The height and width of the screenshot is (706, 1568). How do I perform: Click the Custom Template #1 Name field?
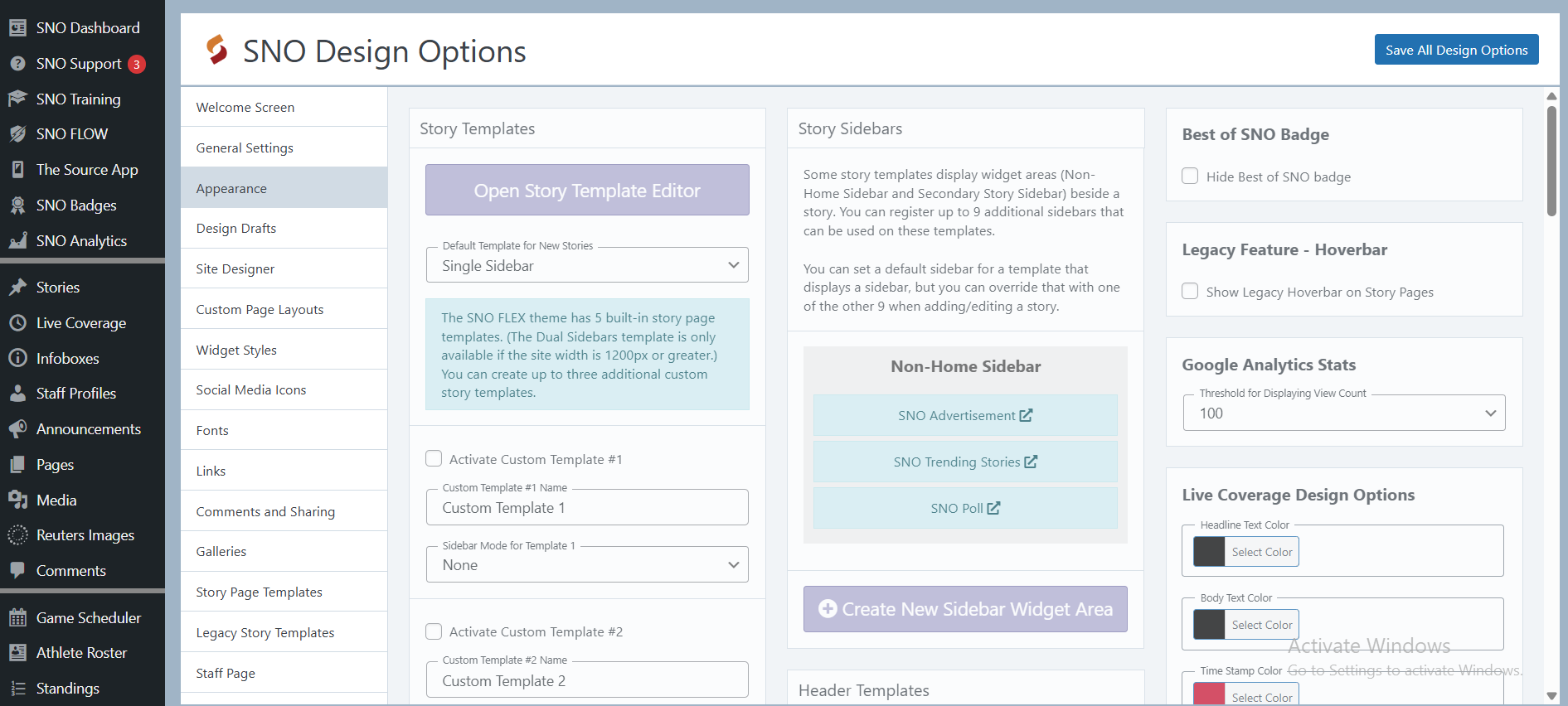tap(587, 508)
